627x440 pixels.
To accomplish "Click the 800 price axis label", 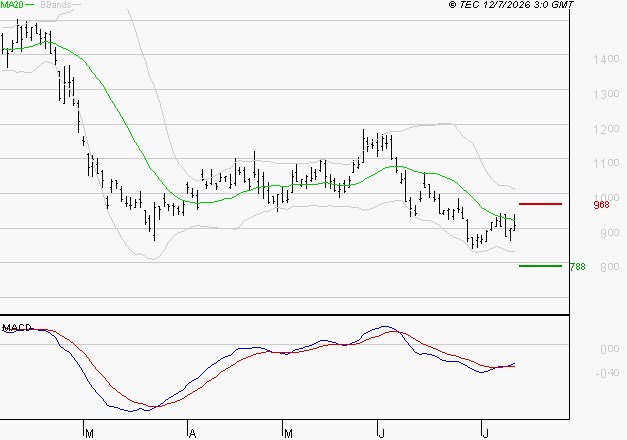I will click(x=610, y=267).
